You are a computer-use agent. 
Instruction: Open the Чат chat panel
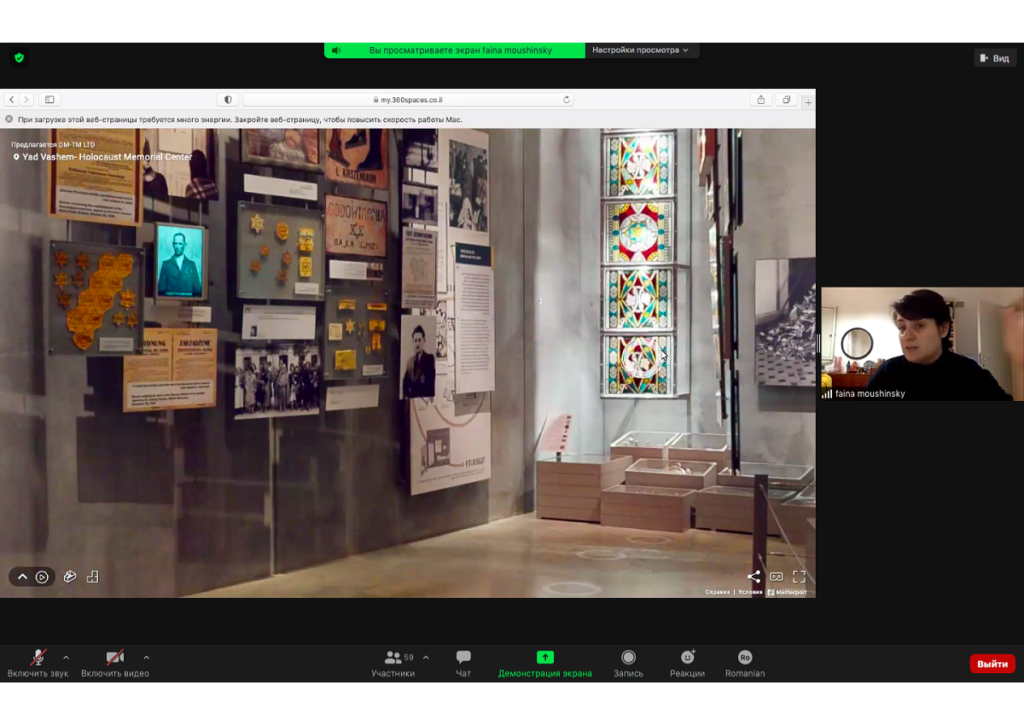coord(464,663)
